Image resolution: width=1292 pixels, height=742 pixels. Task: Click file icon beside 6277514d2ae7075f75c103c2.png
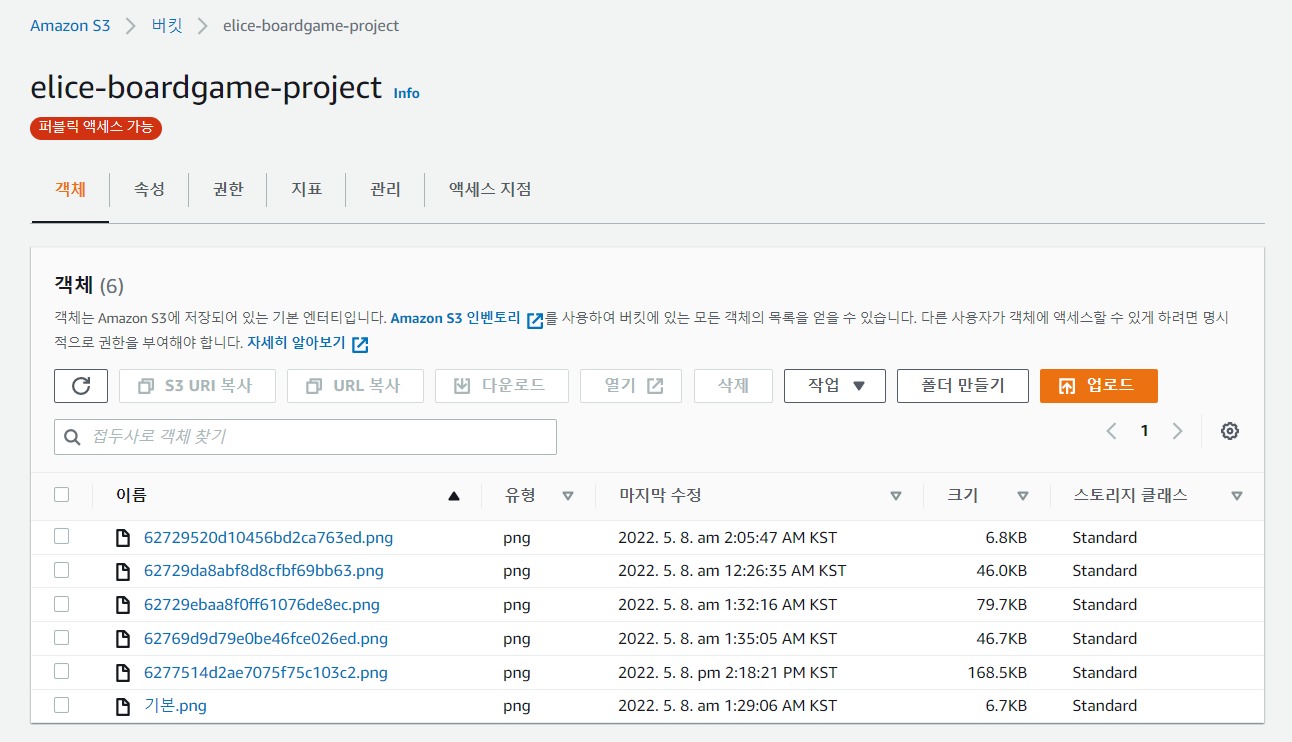[123, 673]
